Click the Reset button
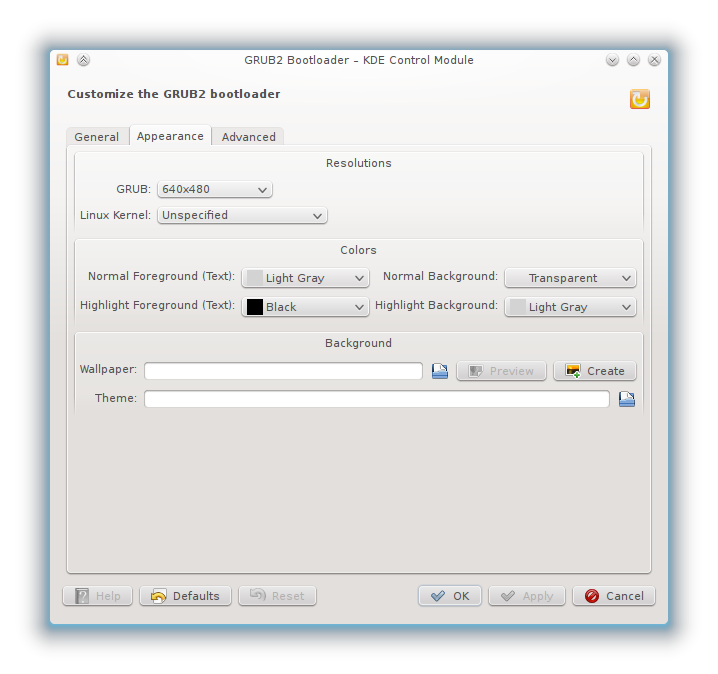The width and height of the screenshot is (718, 674). coord(277,596)
